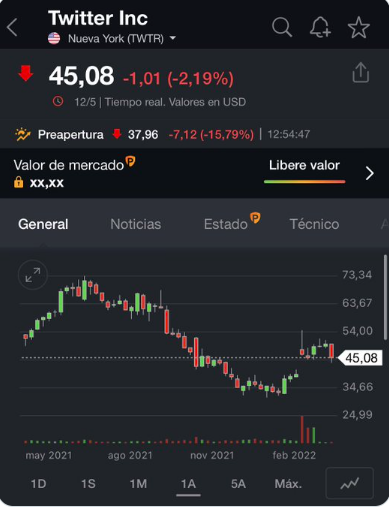Screen dimensions: 389x511
Task: Tap the Libere valor link
Action: pos(304,166)
